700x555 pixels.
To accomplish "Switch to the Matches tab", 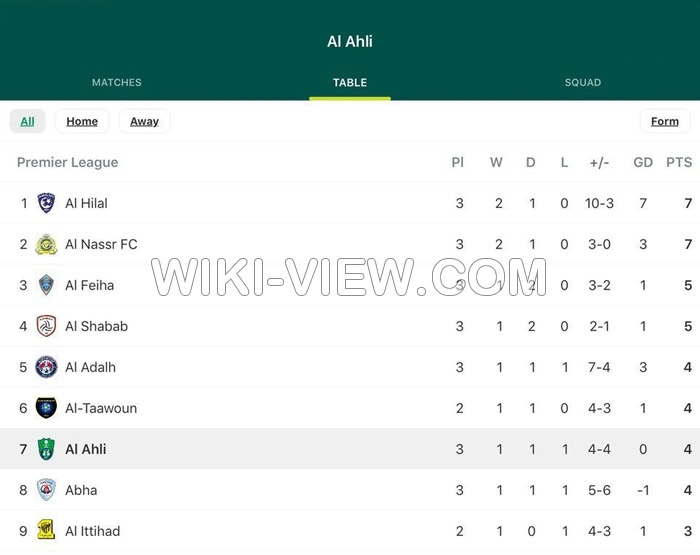I will coord(117,83).
